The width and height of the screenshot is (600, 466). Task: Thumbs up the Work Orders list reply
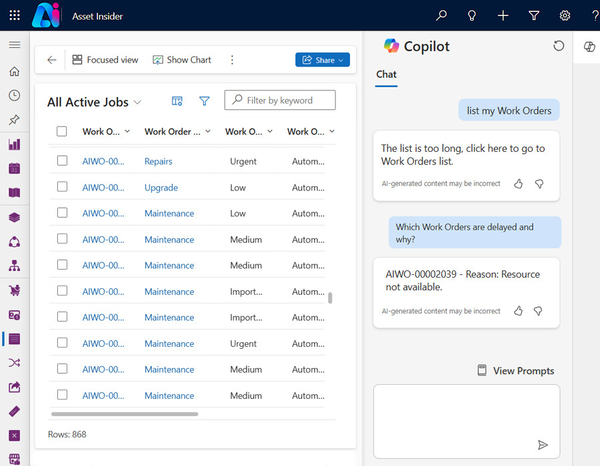click(x=518, y=184)
